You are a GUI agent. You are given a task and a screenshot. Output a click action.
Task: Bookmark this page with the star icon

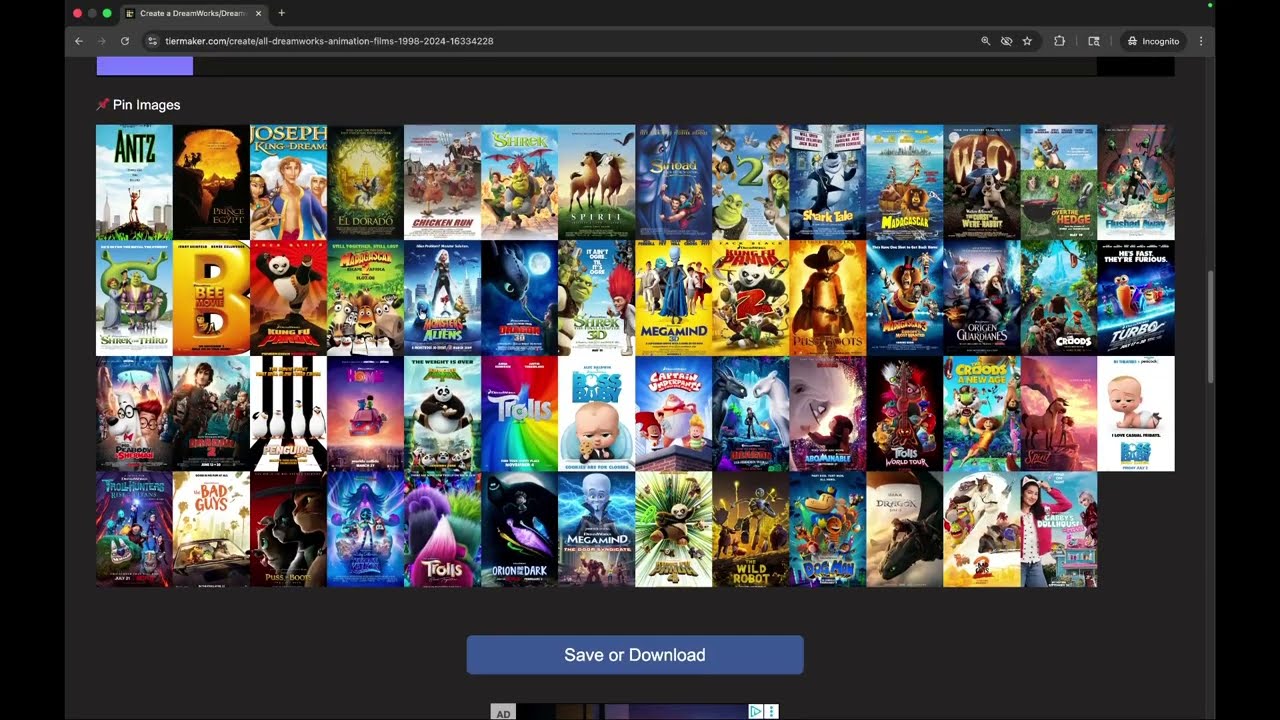(x=1027, y=41)
